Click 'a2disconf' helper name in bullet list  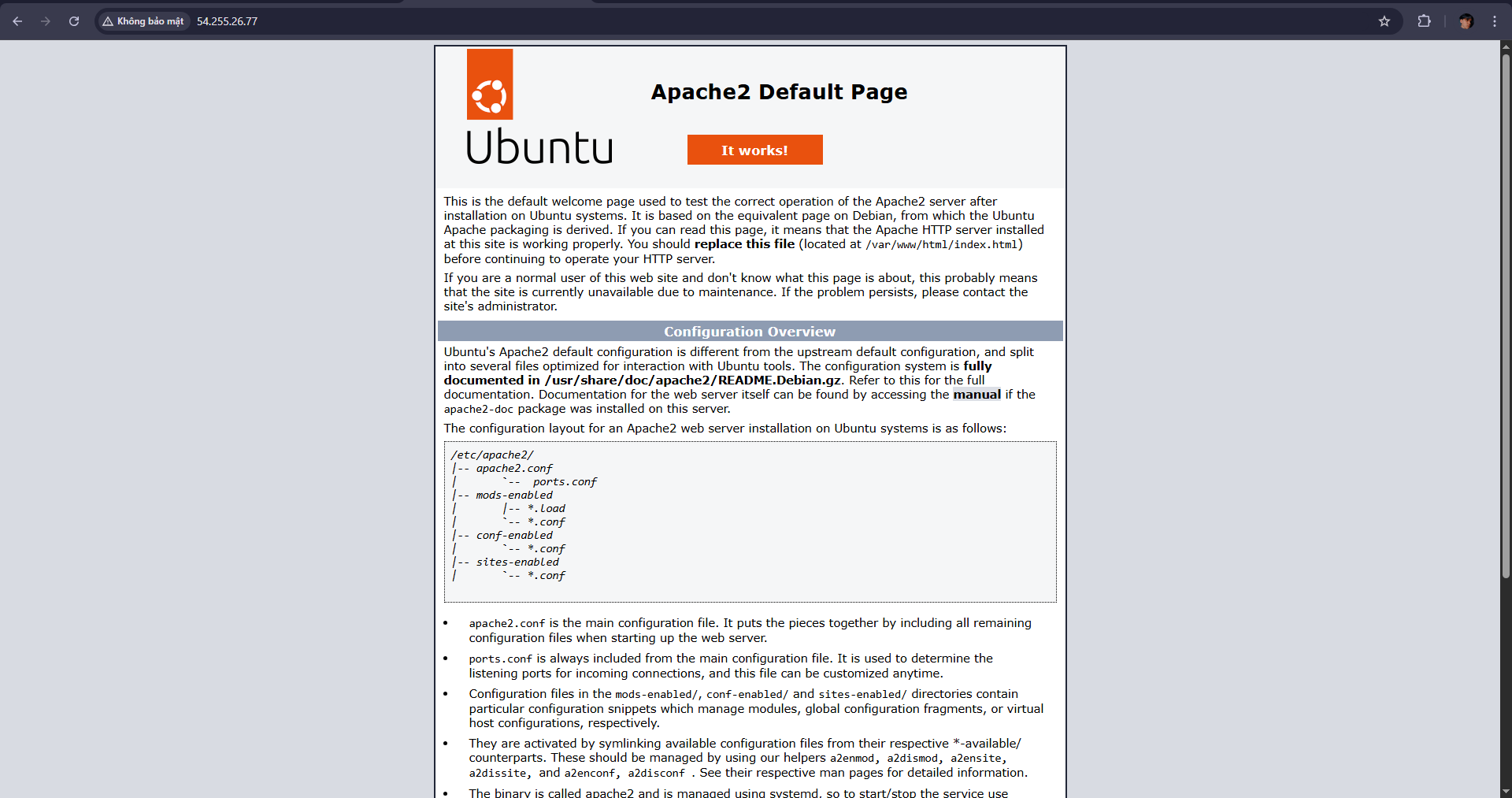[656, 774]
